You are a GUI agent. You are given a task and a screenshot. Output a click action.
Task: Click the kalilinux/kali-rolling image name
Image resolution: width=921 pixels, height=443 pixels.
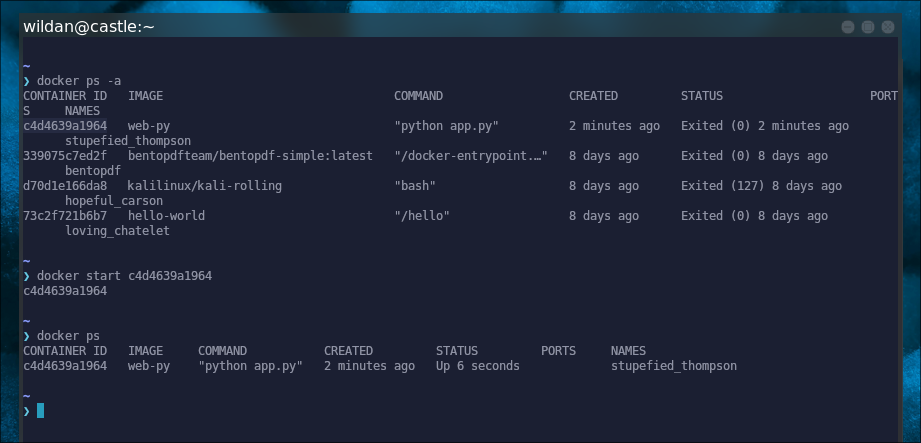(x=205, y=186)
